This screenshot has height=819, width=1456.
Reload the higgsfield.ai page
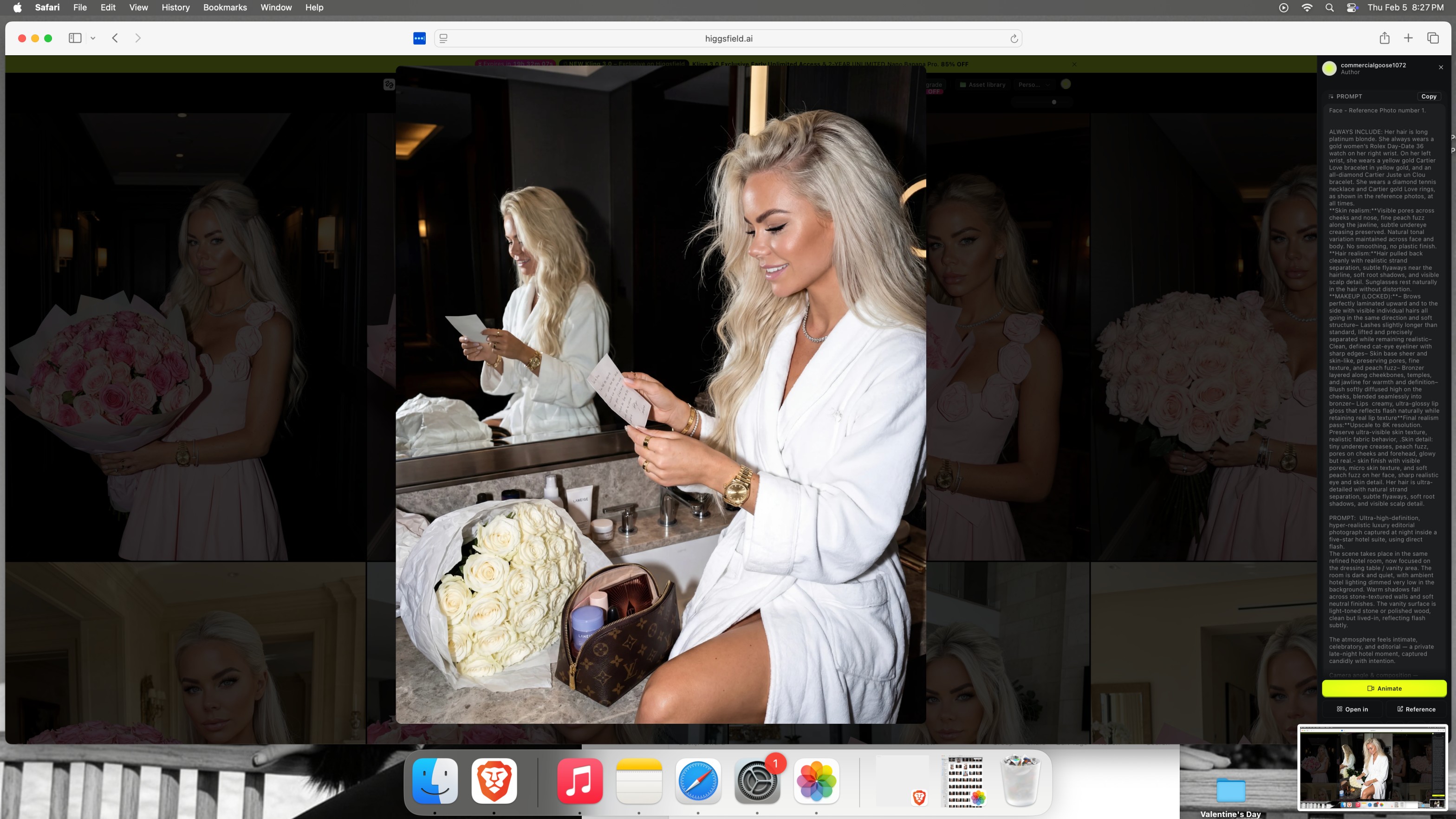(x=1014, y=39)
